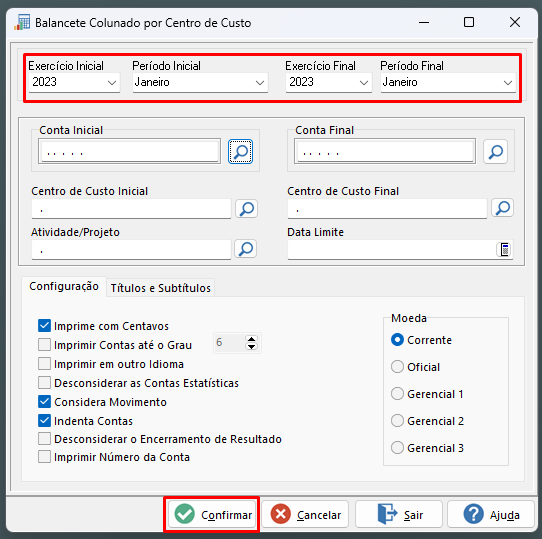The image size is (542, 539).
Task: Focus the Conta Inicial input field
Action: coord(129,151)
